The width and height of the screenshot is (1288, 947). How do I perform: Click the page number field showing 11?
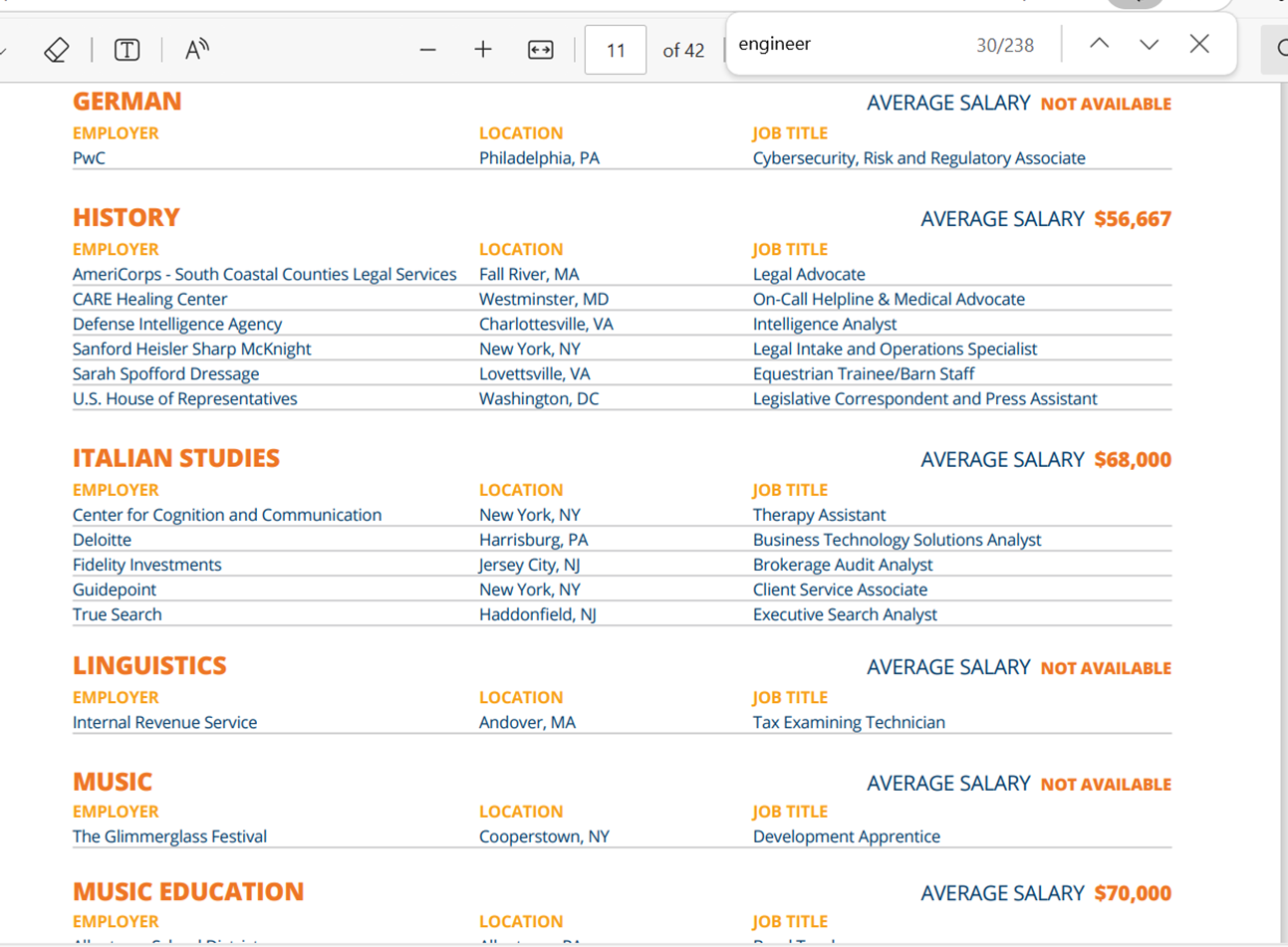616,50
